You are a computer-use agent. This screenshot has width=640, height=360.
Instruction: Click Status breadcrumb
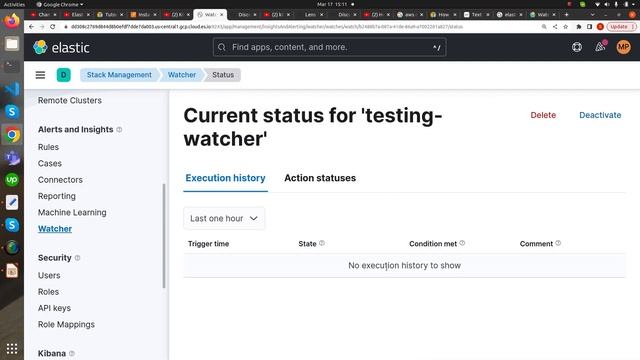coord(223,75)
